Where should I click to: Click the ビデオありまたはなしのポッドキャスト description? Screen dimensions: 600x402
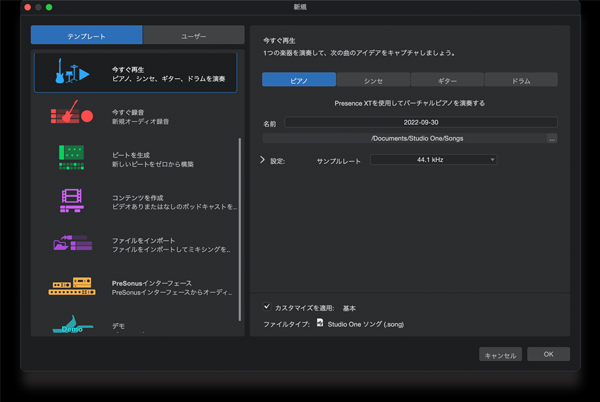[174, 207]
